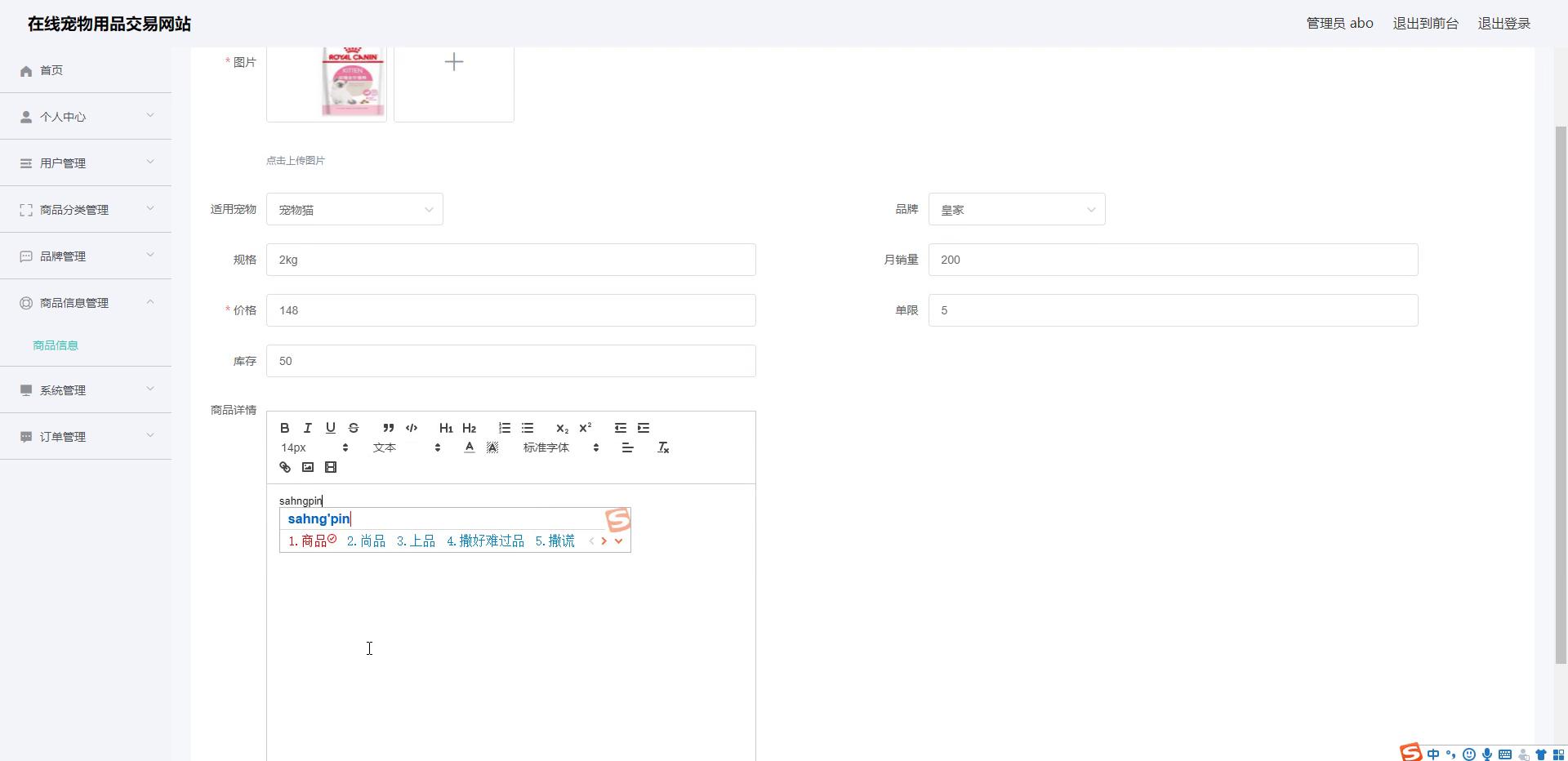Clear text formatting in the editor
The height and width of the screenshot is (761, 1568).
tap(663, 447)
